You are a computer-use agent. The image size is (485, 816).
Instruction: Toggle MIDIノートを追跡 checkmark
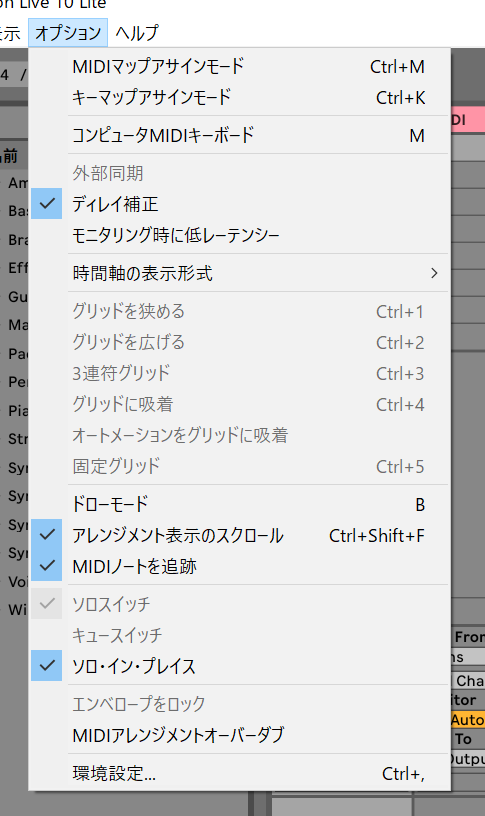point(46,566)
